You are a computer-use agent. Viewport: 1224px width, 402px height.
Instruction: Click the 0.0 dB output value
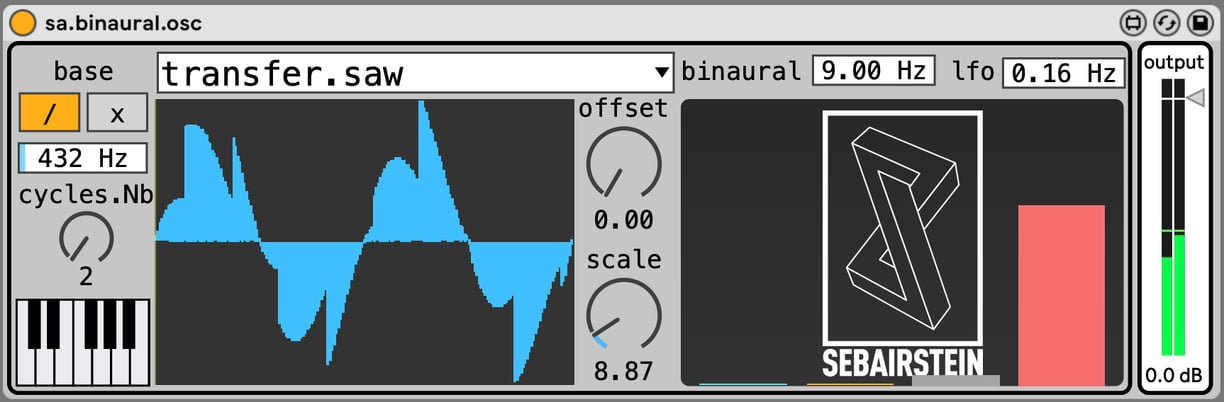1173,375
